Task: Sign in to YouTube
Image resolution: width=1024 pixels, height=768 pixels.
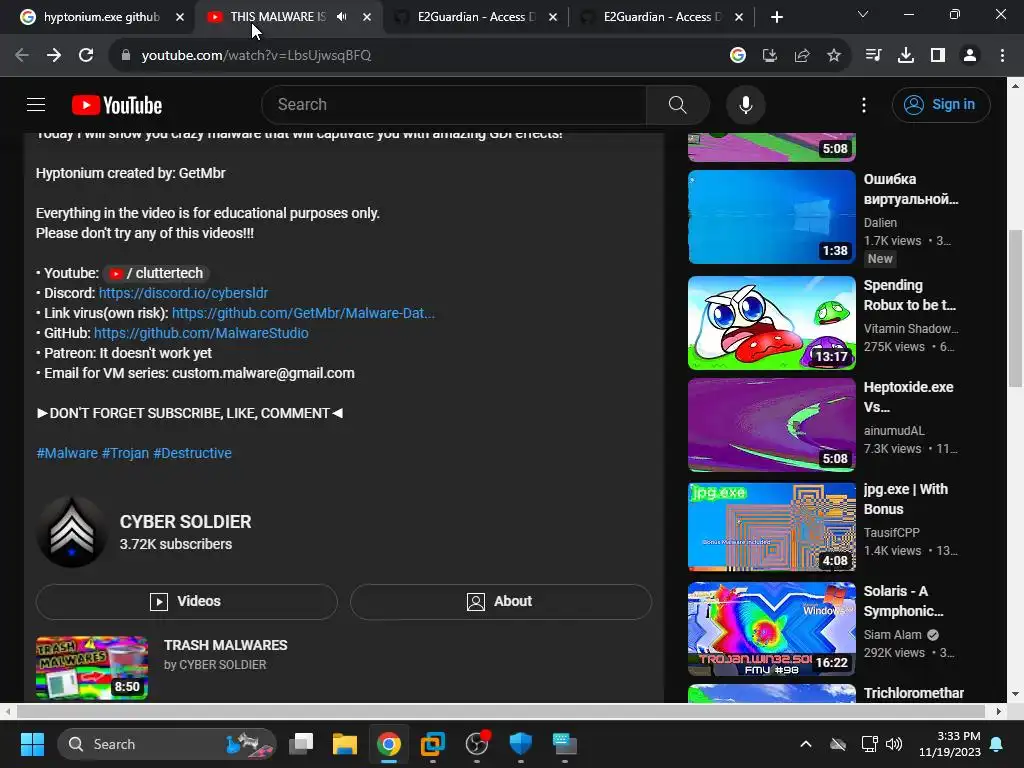Action: [x=940, y=104]
